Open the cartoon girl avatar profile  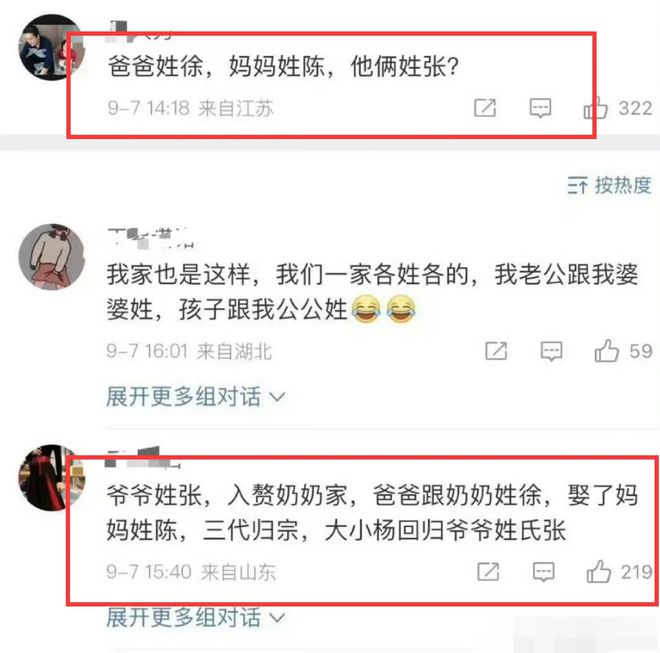(x=51, y=256)
